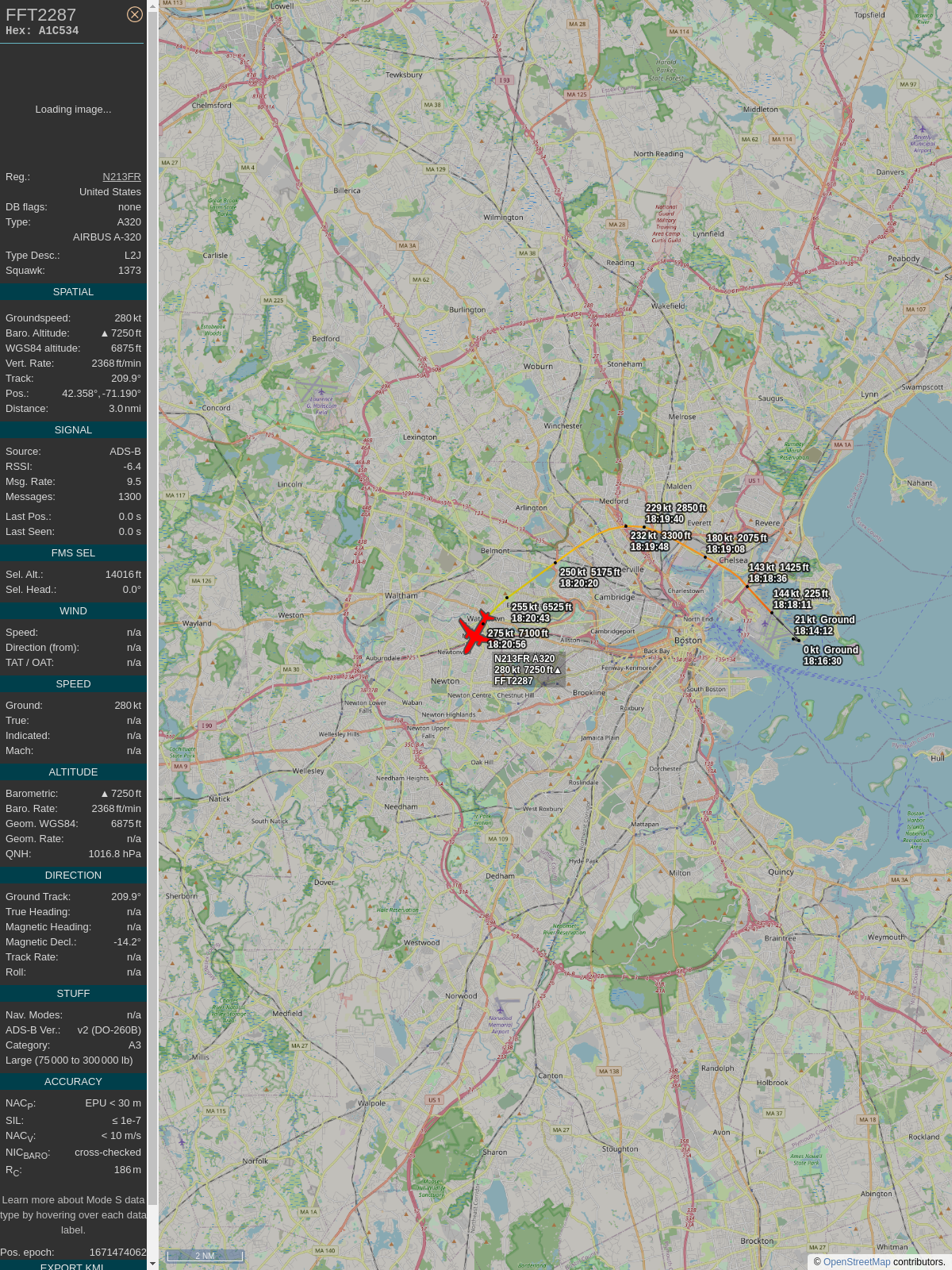The height and width of the screenshot is (1270, 952).
Task: Click the Loading image placeholder thumbnail
Action: tap(73, 110)
